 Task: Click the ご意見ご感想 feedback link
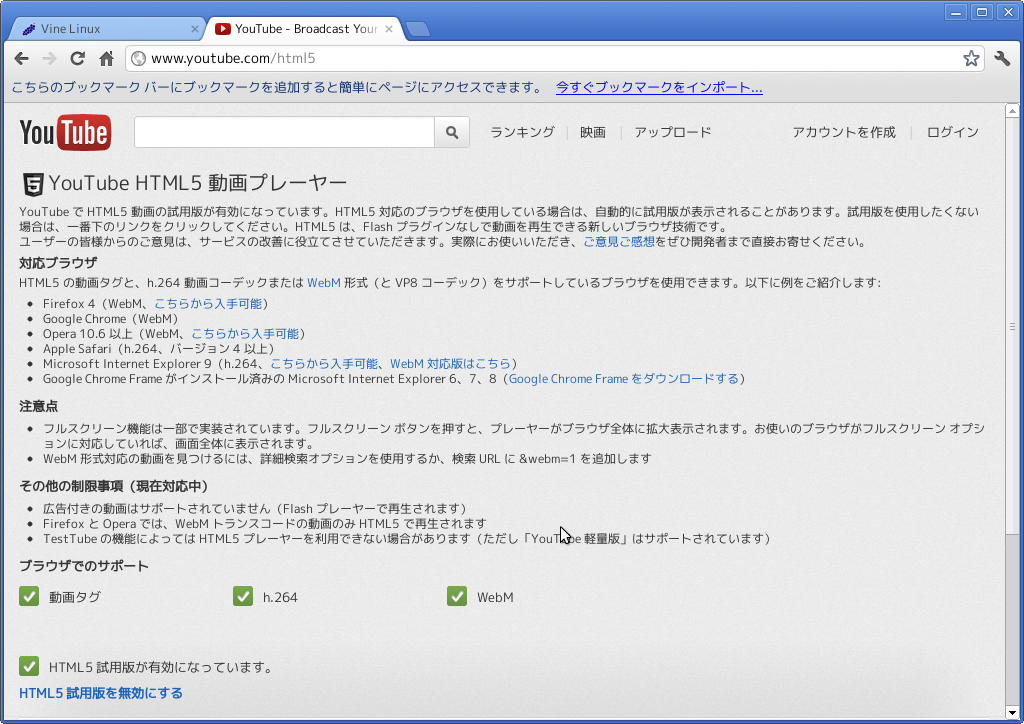[618, 242]
